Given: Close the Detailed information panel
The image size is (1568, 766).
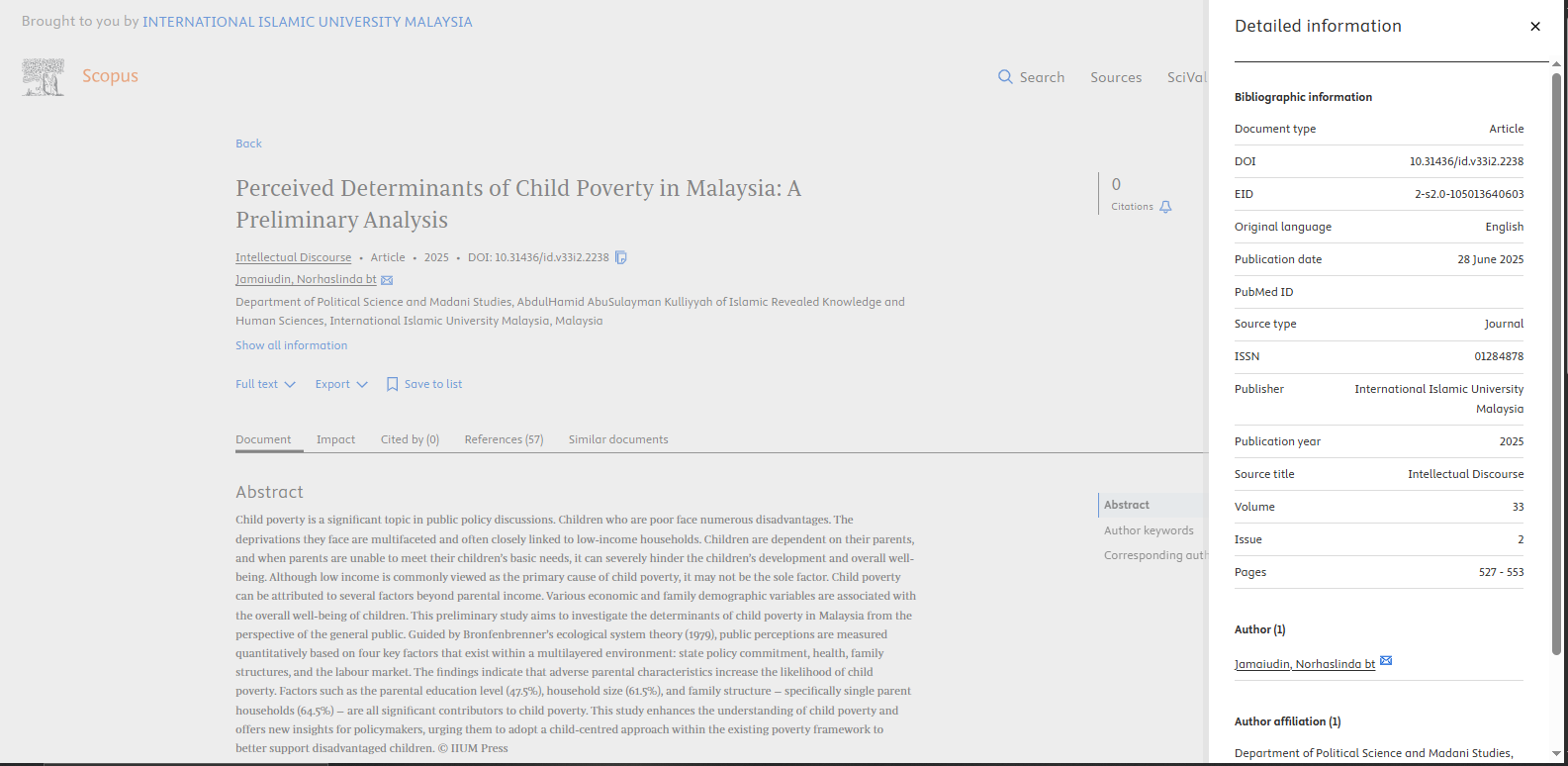Looking at the screenshot, I should click(x=1535, y=27).
